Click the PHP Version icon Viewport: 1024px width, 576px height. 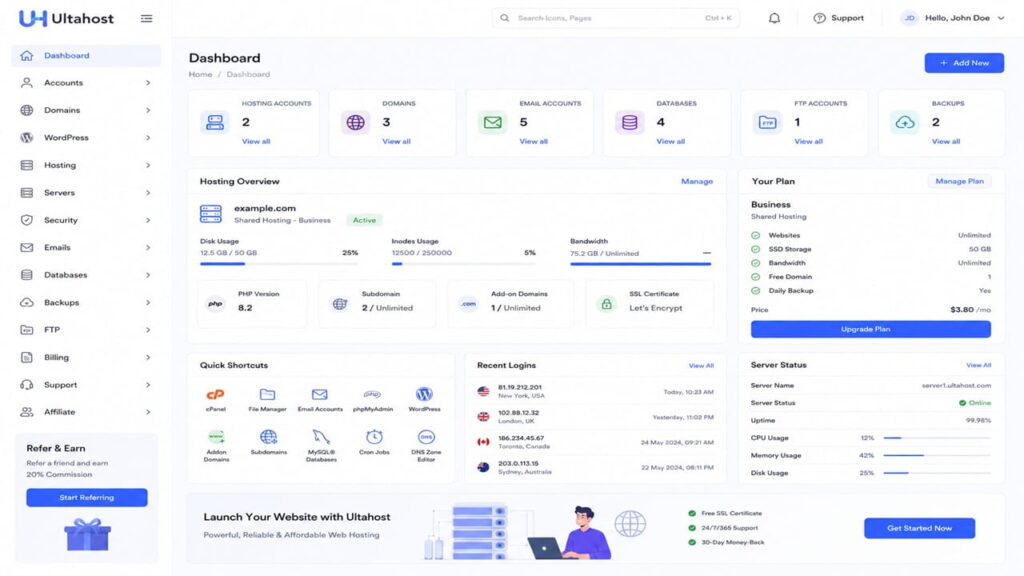pos(216,304)
